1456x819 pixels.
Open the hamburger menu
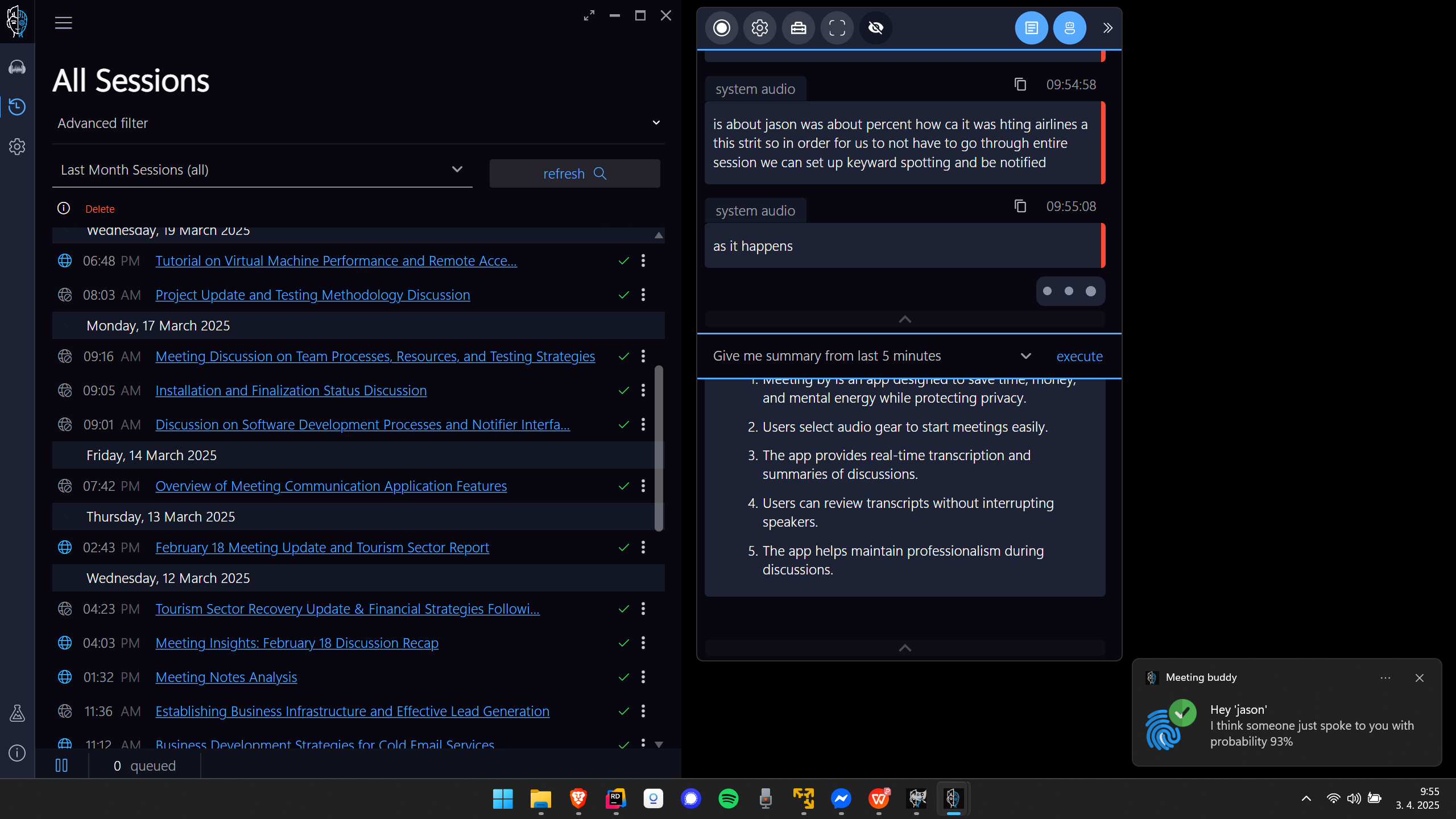click(63, 23)
